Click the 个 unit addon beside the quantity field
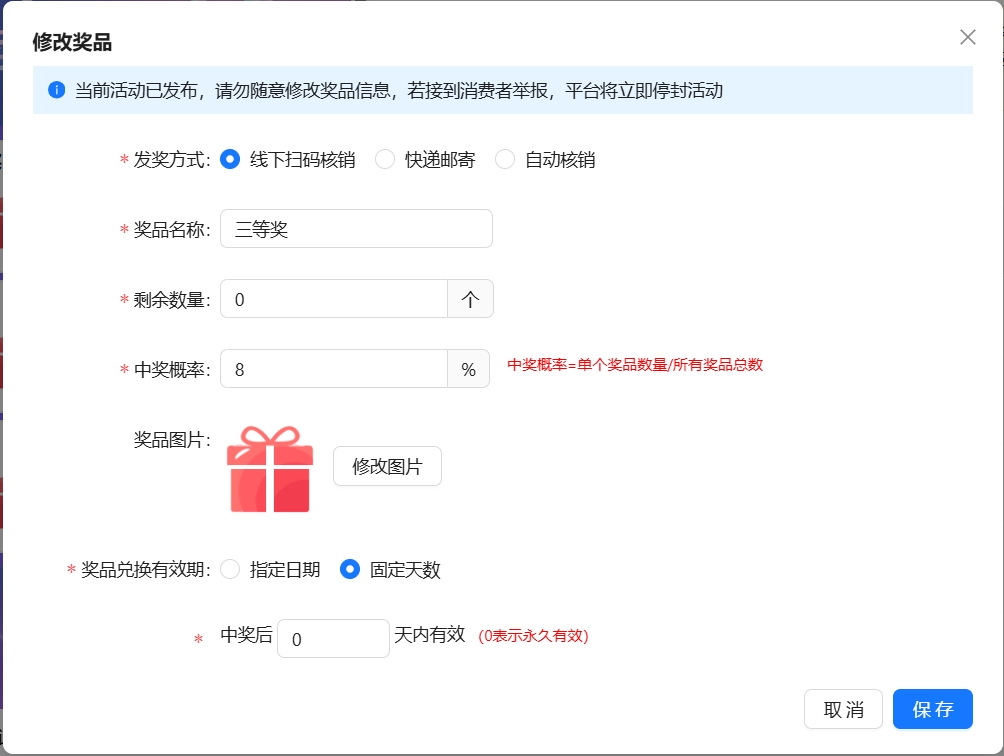Viewport: 1004px width, 756px height. pos(470,299)
